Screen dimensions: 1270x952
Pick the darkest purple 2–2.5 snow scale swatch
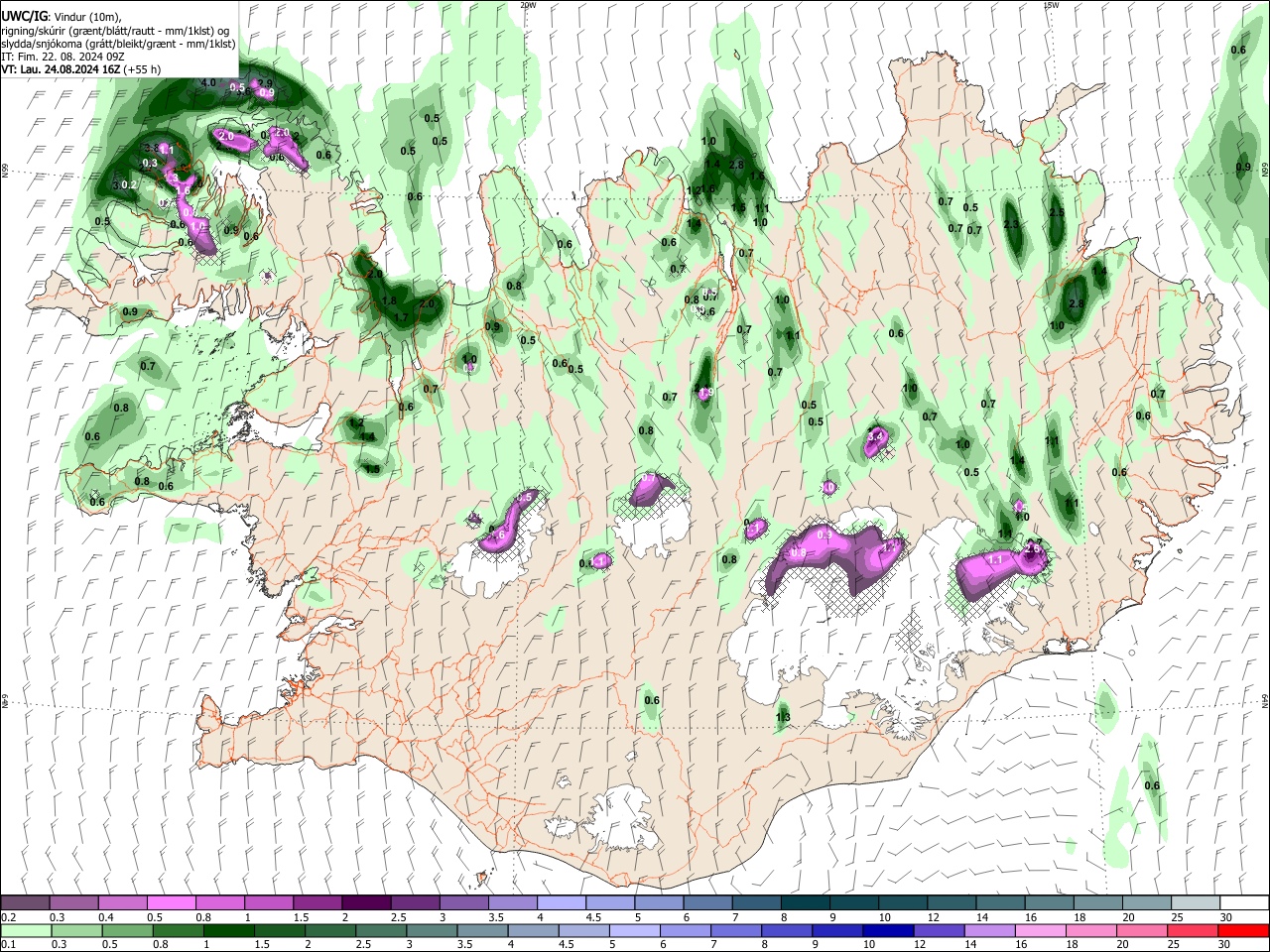366,903
